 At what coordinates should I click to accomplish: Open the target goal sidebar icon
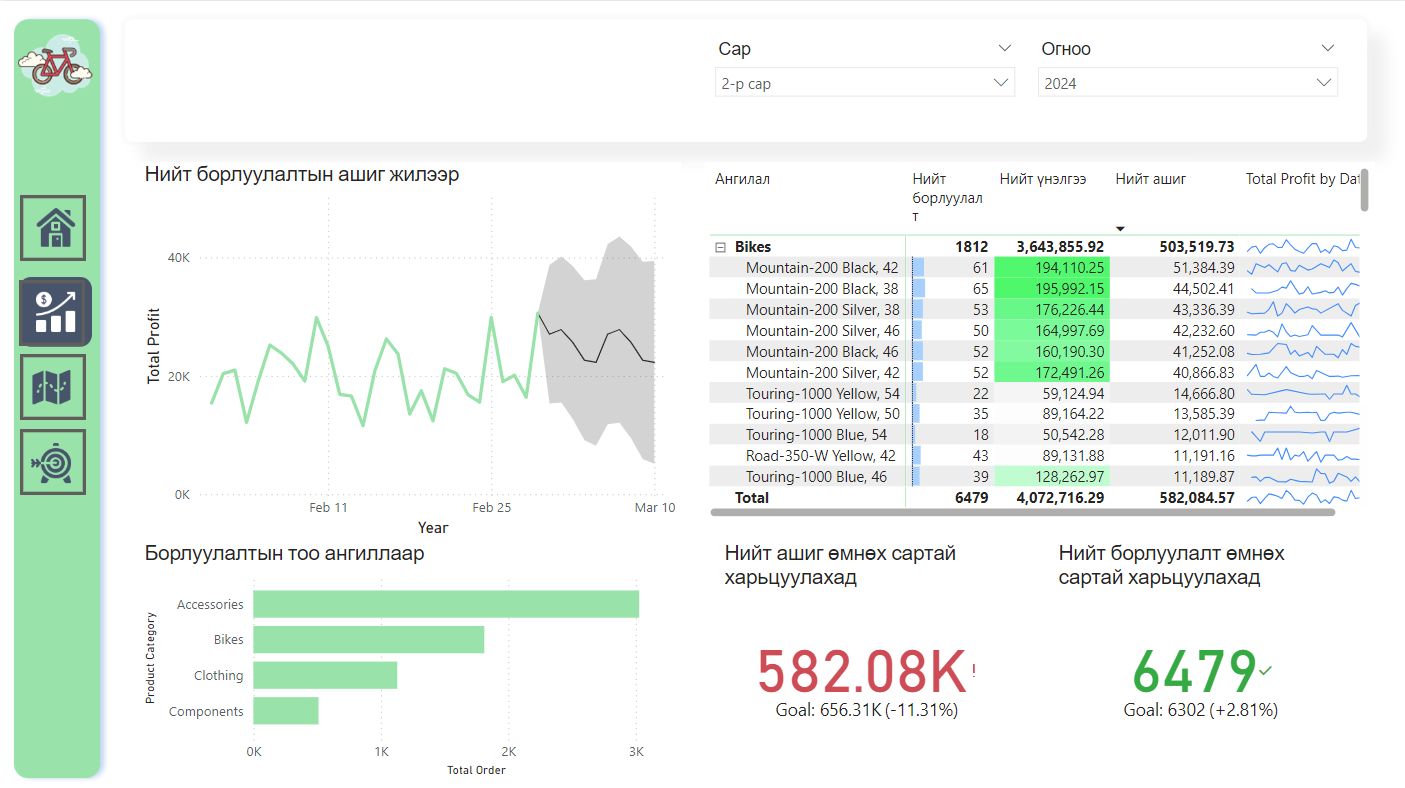click(53, 462)
